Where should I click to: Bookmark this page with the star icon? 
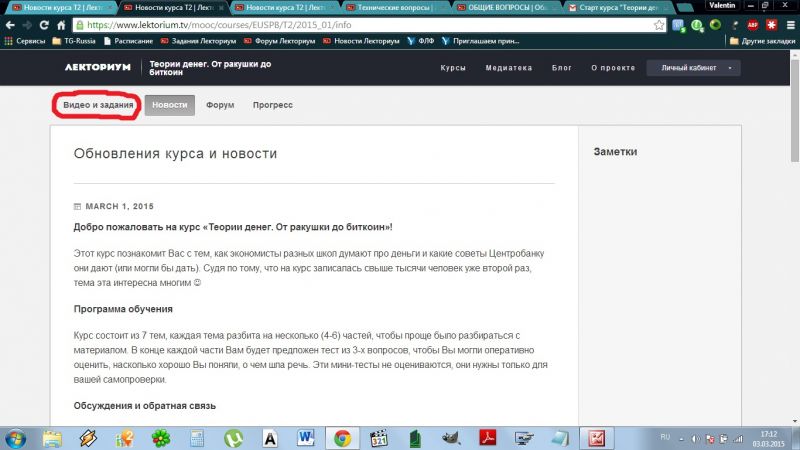[x=661, y=24]
